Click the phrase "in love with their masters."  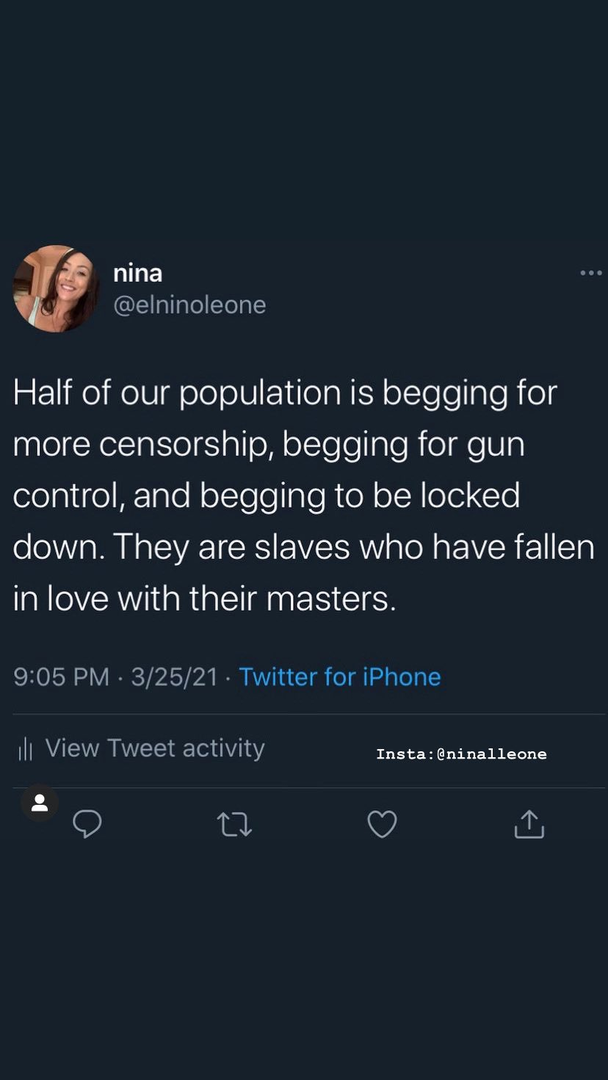[205, 599]
